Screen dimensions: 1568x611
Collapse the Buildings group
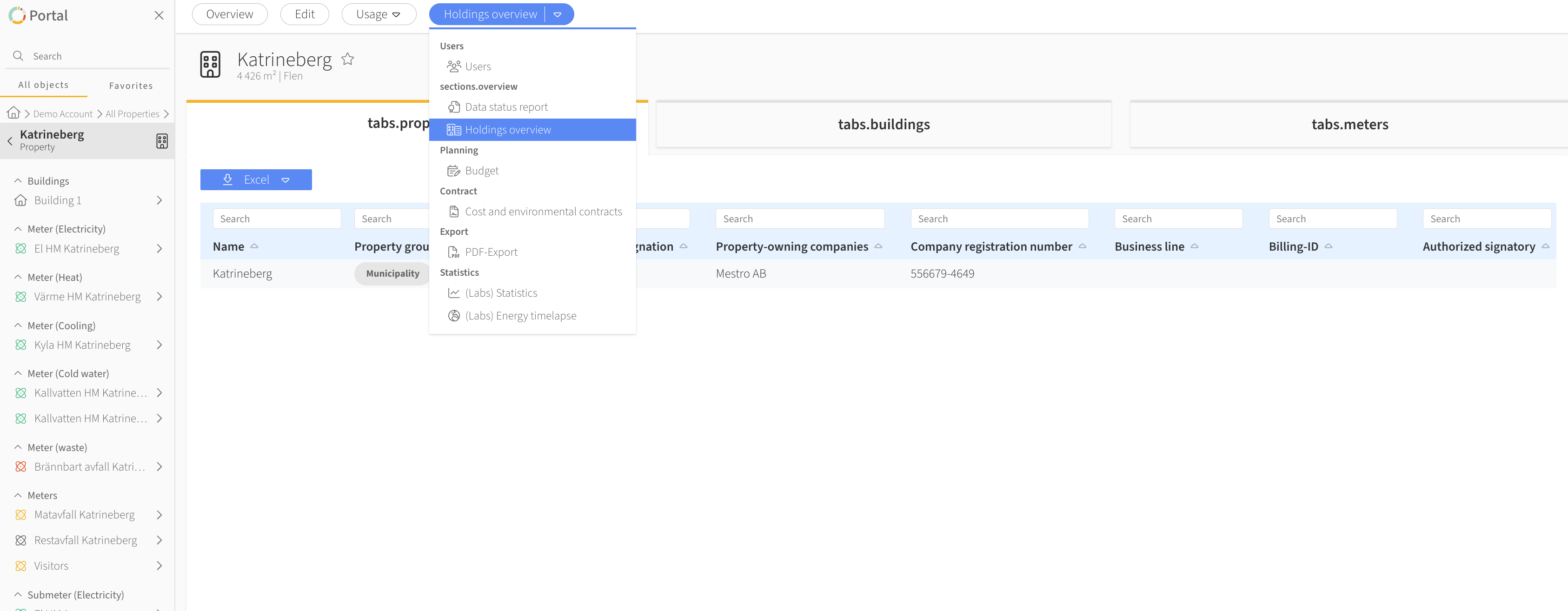click(x=18, y=181)
